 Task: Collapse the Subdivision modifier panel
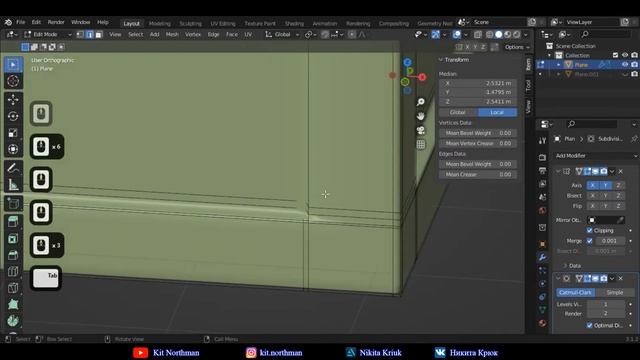pos(558,278)
